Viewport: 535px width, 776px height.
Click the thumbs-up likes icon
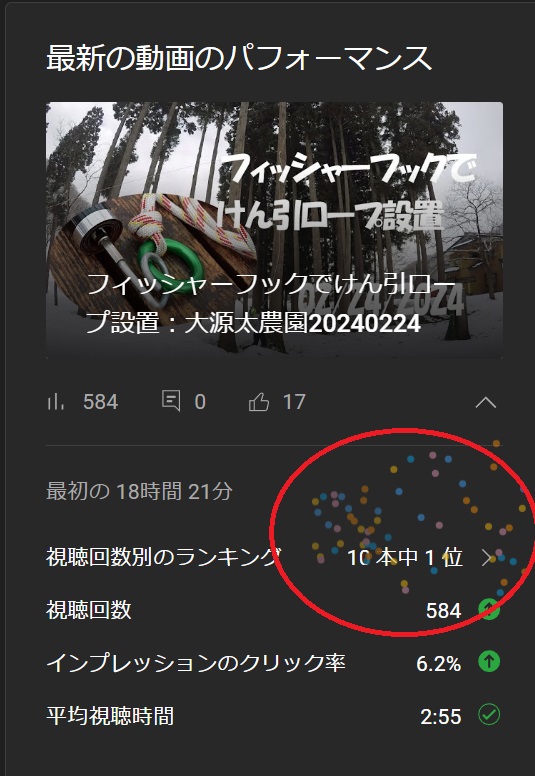[x=258, y=402]
